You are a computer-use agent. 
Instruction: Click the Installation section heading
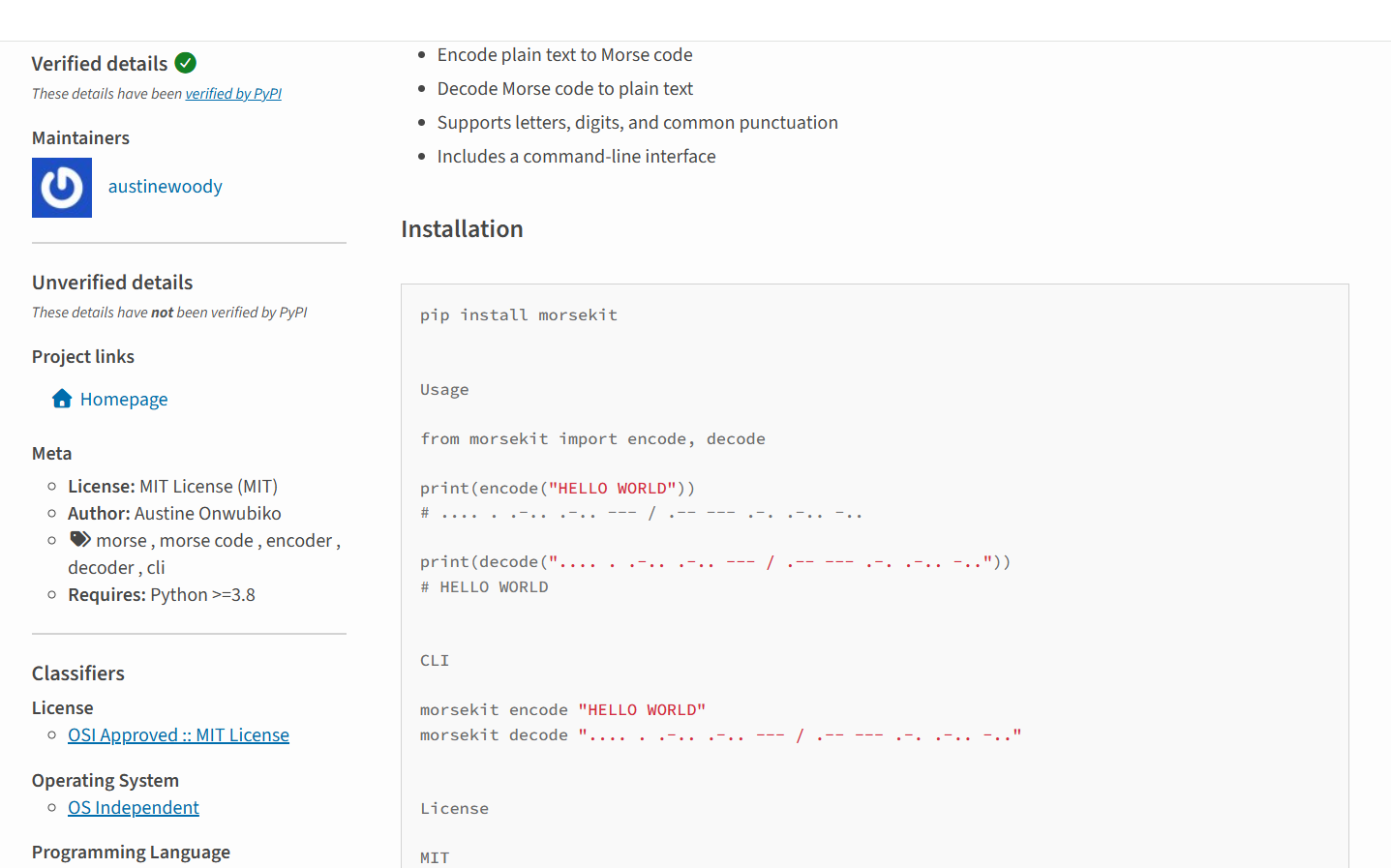point(462,228)
